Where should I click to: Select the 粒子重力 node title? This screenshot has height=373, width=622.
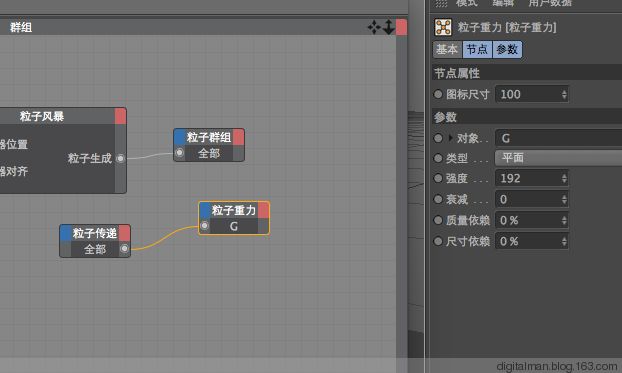234,210
